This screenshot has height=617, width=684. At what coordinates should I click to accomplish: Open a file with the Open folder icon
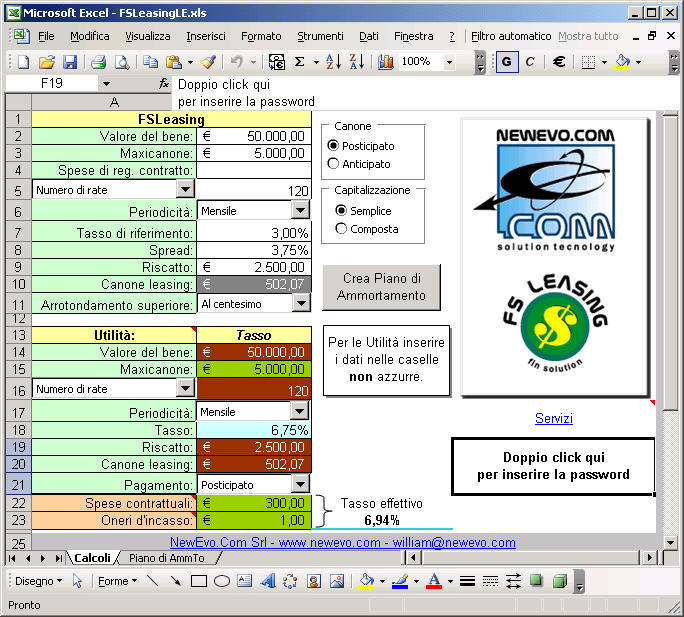coord(47,62)
